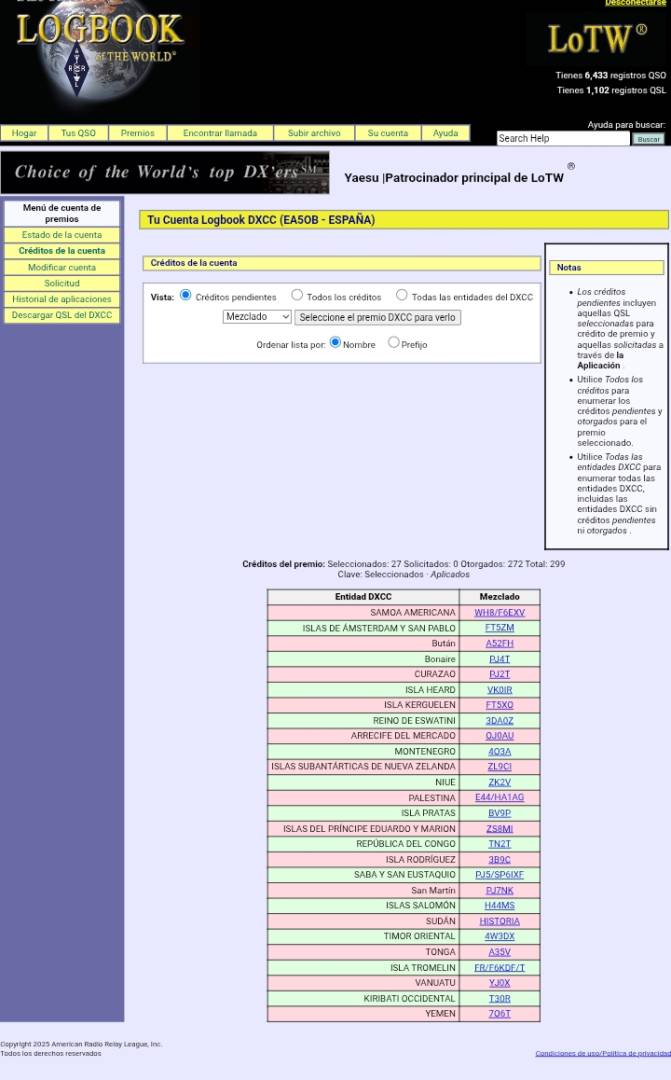Image resolution: width=671 pixels, height=1080 pixels.
Task: Open the TN2T callsign link
Action: pyautogui.click(x=499, y=844)
